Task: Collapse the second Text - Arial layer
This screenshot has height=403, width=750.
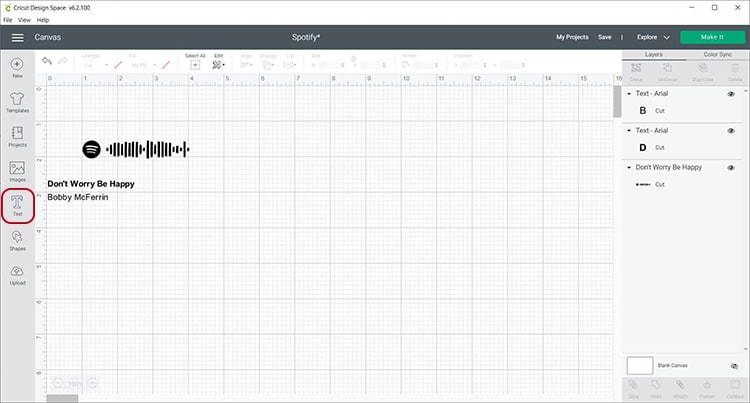Action: pos(629,131)
